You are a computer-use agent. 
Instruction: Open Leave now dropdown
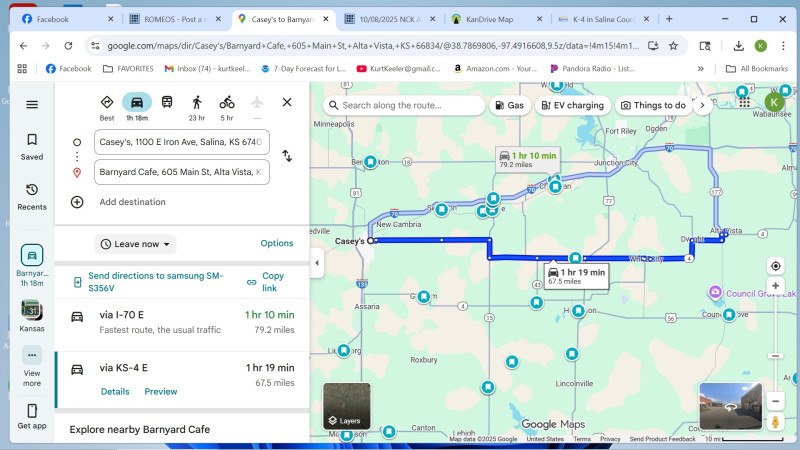pyautogui.click(x=135, y=244)
